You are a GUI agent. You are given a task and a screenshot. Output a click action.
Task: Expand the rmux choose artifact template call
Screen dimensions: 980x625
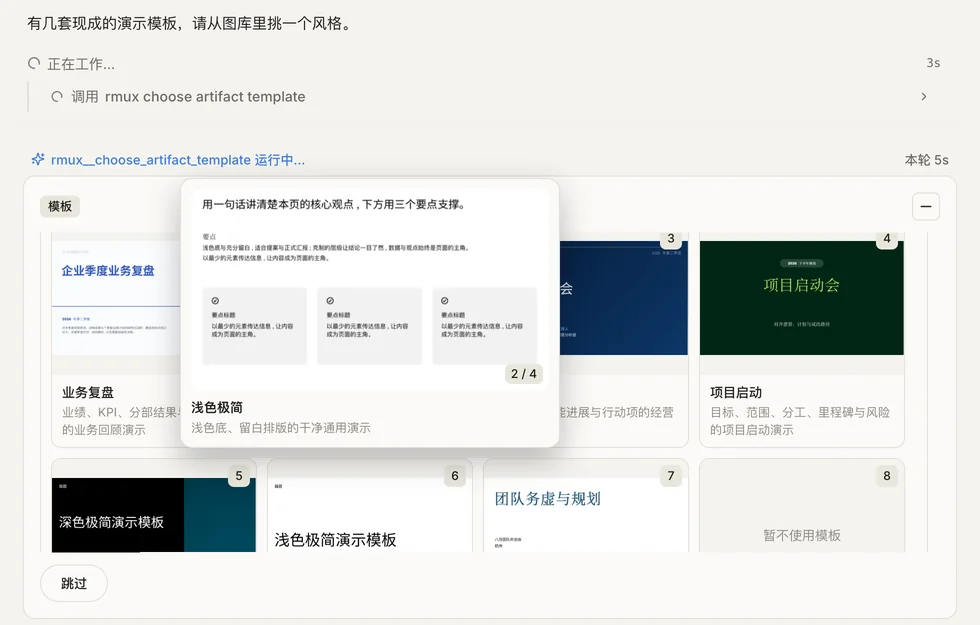(924, 96)
